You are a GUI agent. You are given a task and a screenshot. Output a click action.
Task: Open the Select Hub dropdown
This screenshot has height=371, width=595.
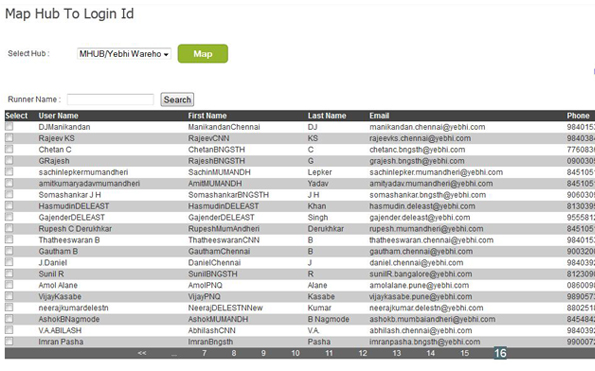(124, 54)
